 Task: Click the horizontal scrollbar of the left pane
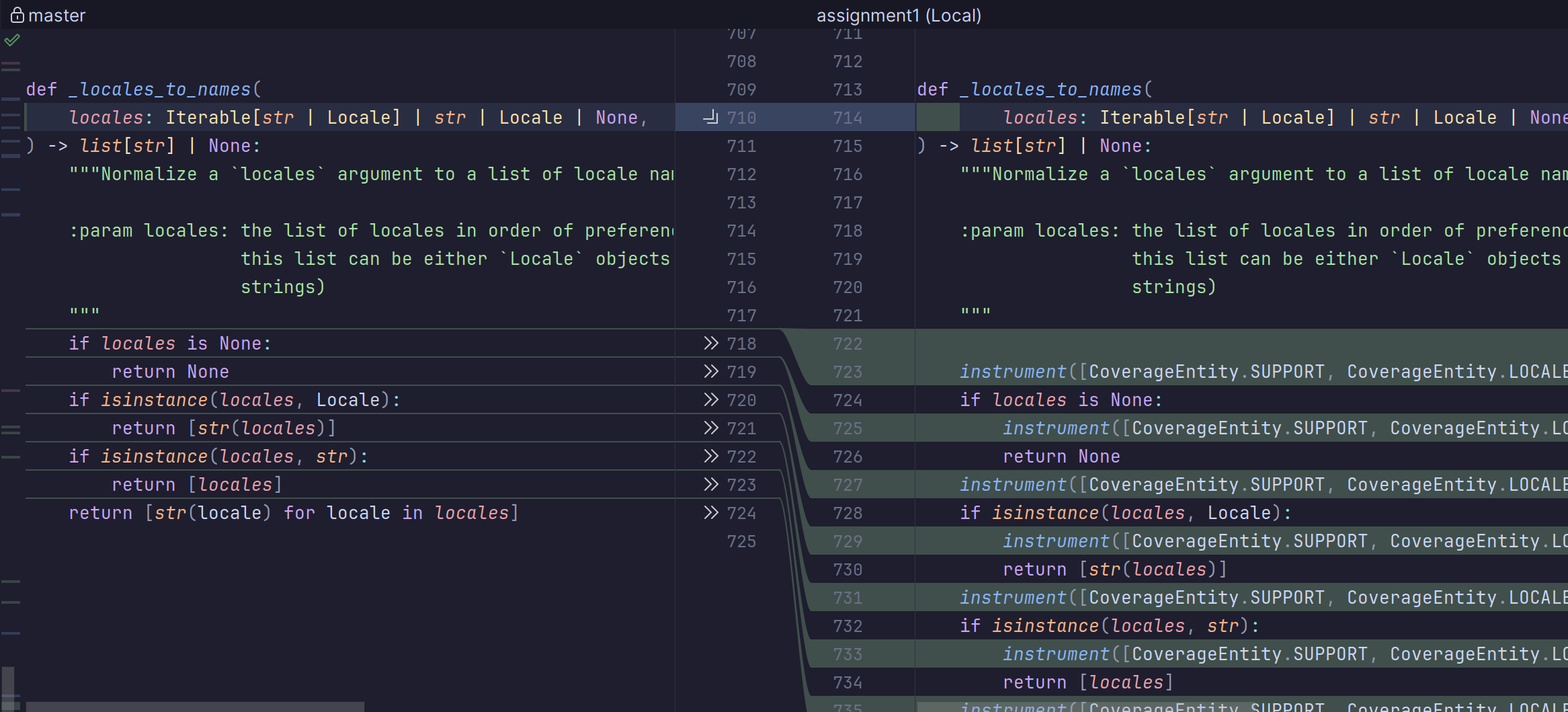coord(195,707)
